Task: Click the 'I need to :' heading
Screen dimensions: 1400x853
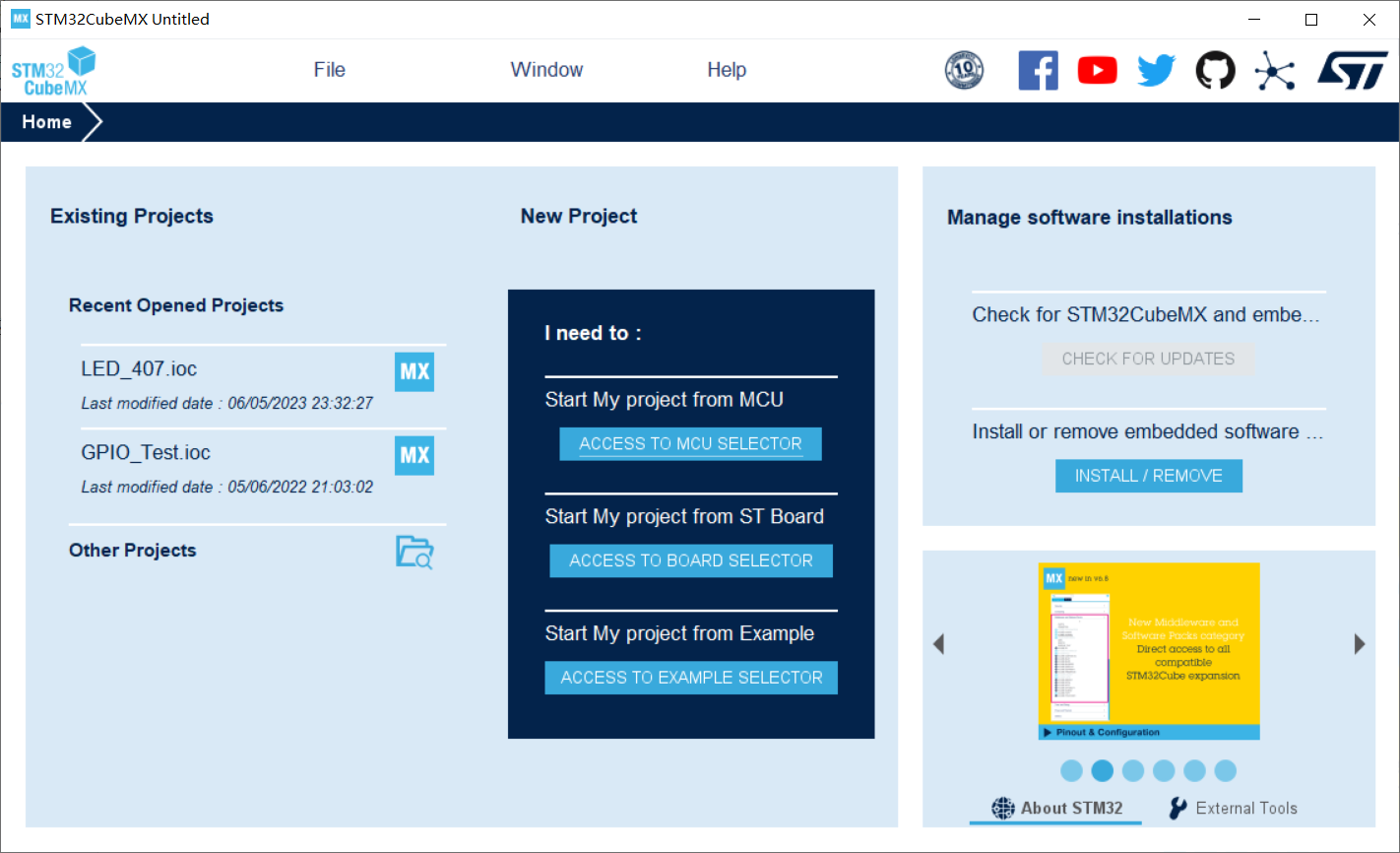Action: click(x=593, y=334)
